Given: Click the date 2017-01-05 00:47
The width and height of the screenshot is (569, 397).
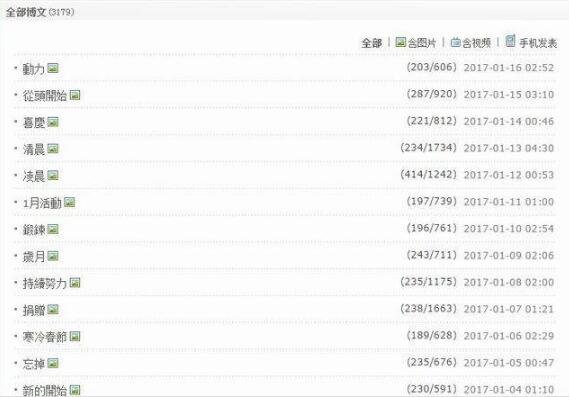Looking at the screenshot, I should click(509, 363).
